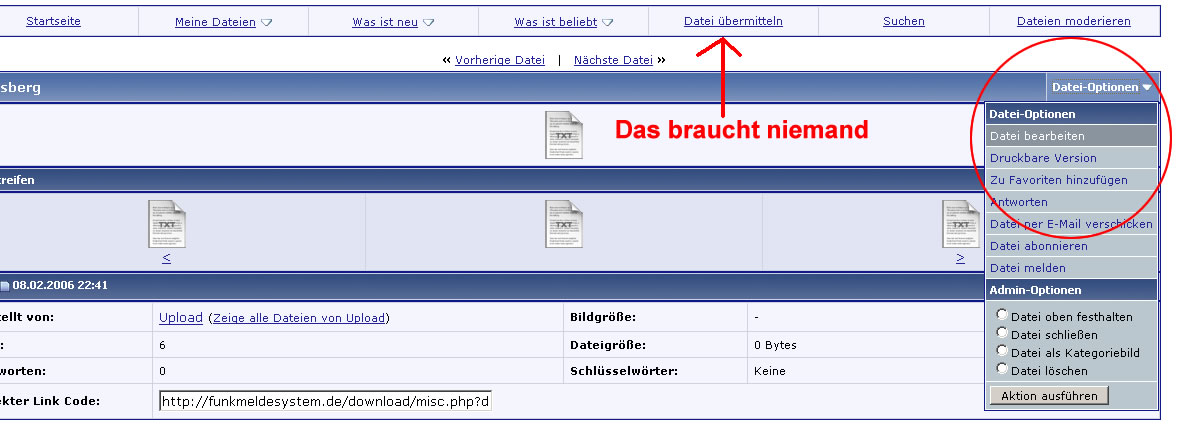Select 'Datei als Kategoriebild' radio option
1179x428 pixels.
coord(1002,351)
